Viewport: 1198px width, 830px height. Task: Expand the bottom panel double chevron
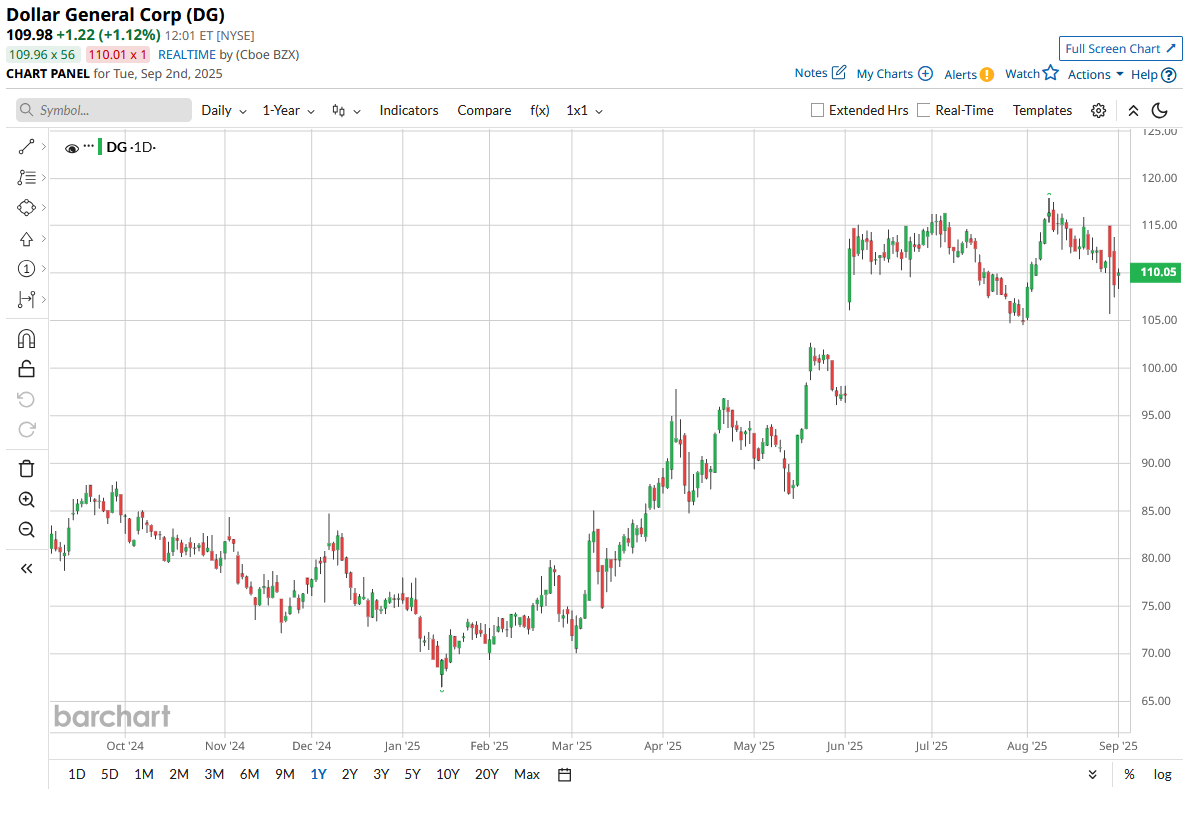(x=1093, y=775)
